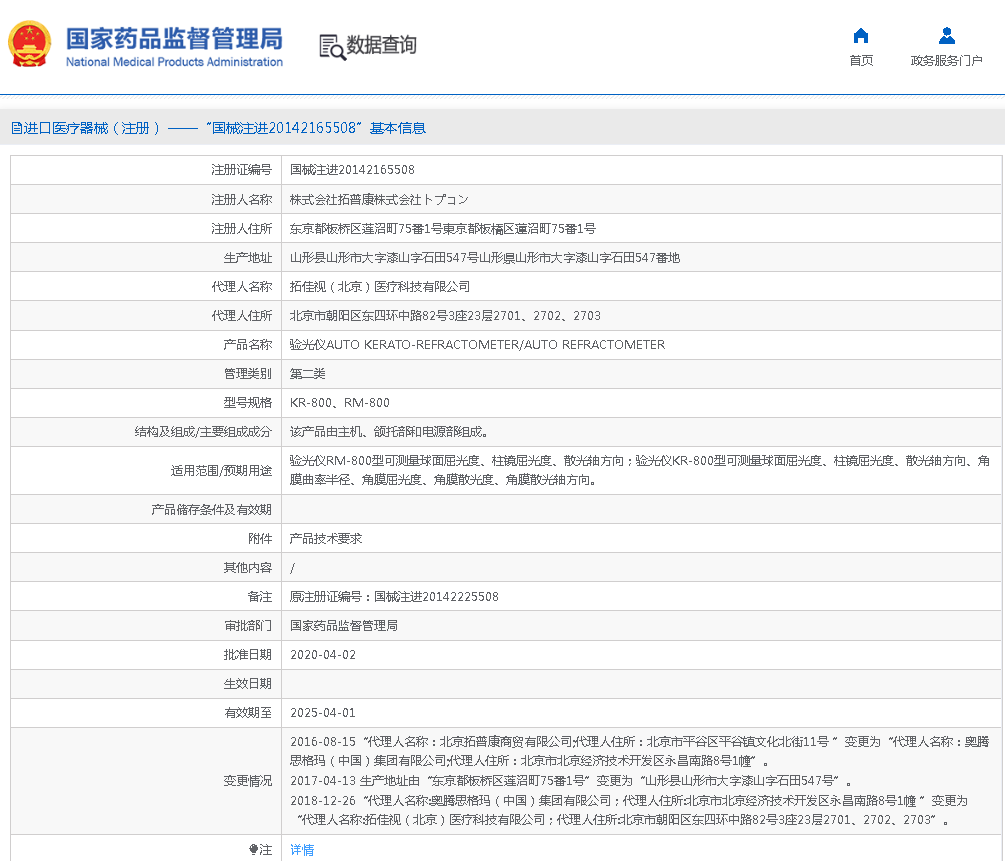
Task: Click the 国家药品监督管理局 title text
Action: tap(174, 38)
